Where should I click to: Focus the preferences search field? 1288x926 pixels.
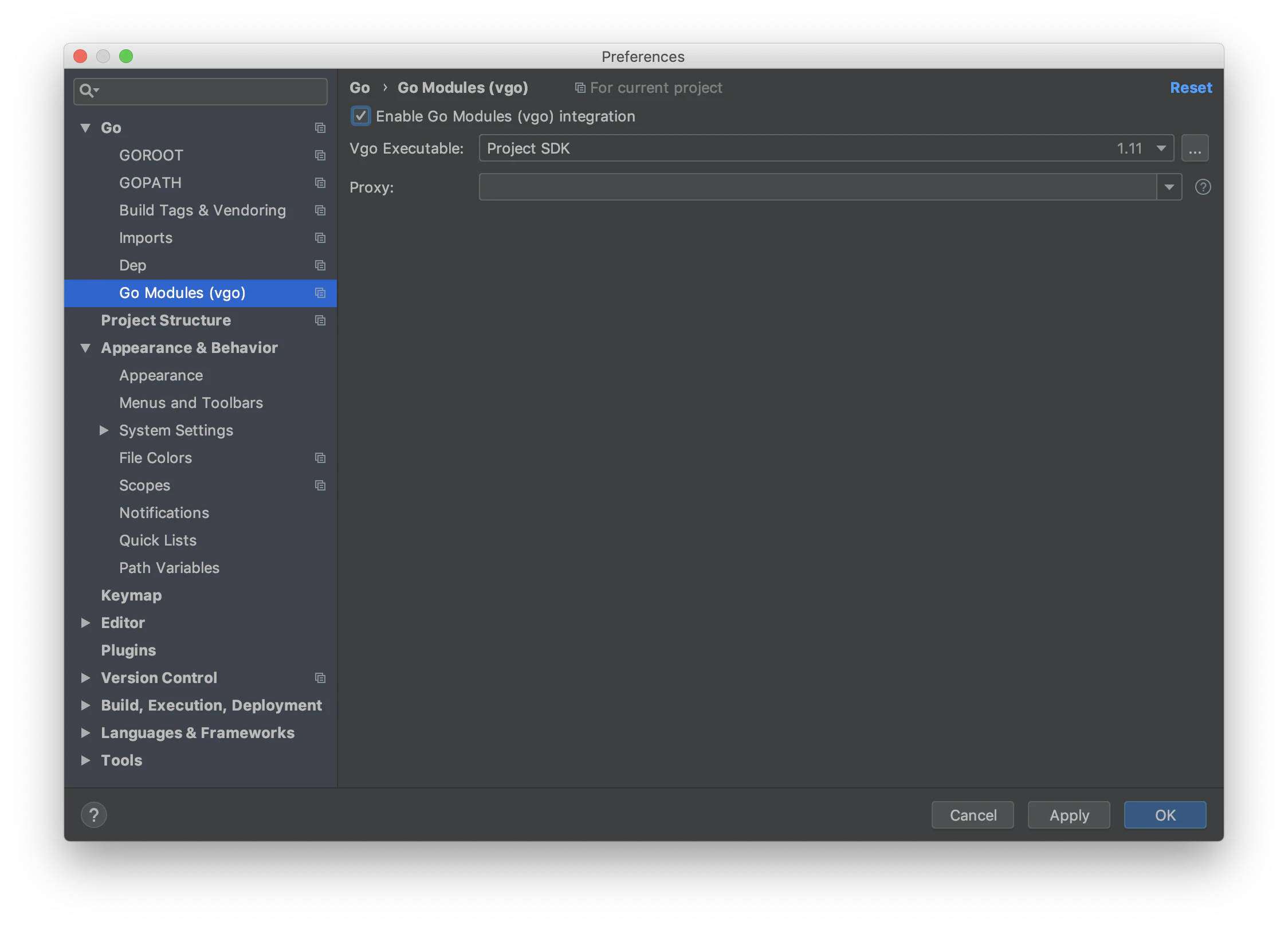(x=201, y=91)
